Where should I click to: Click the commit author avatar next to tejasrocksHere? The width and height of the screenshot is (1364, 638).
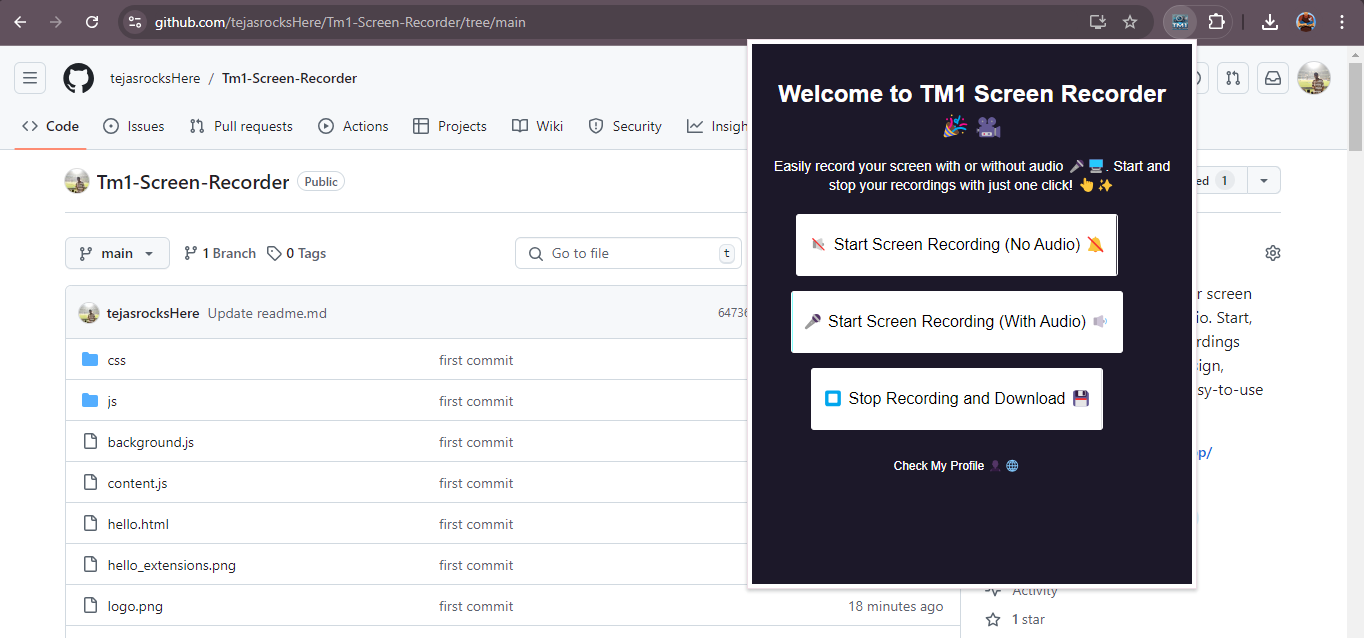(x=89, y=313)
